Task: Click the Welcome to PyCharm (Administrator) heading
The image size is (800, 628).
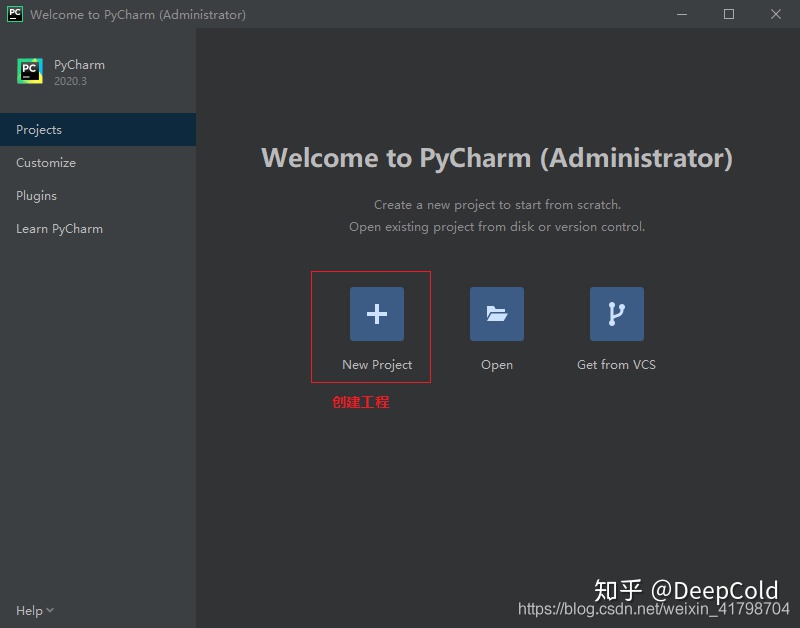Action: 497,158
